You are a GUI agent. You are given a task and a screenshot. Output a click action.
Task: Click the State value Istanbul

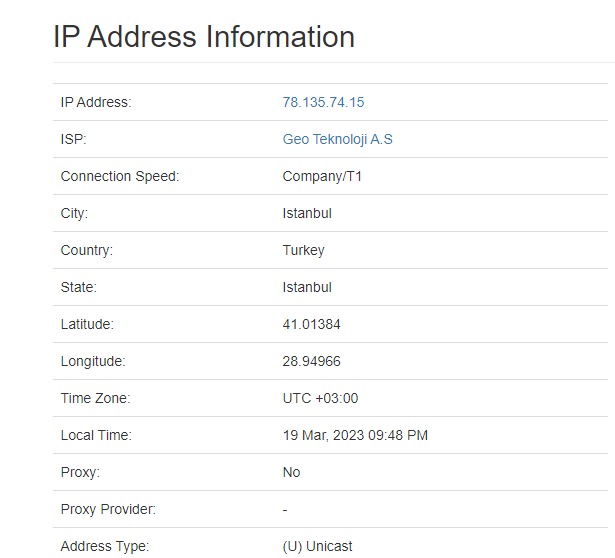(x=307, y=287)
